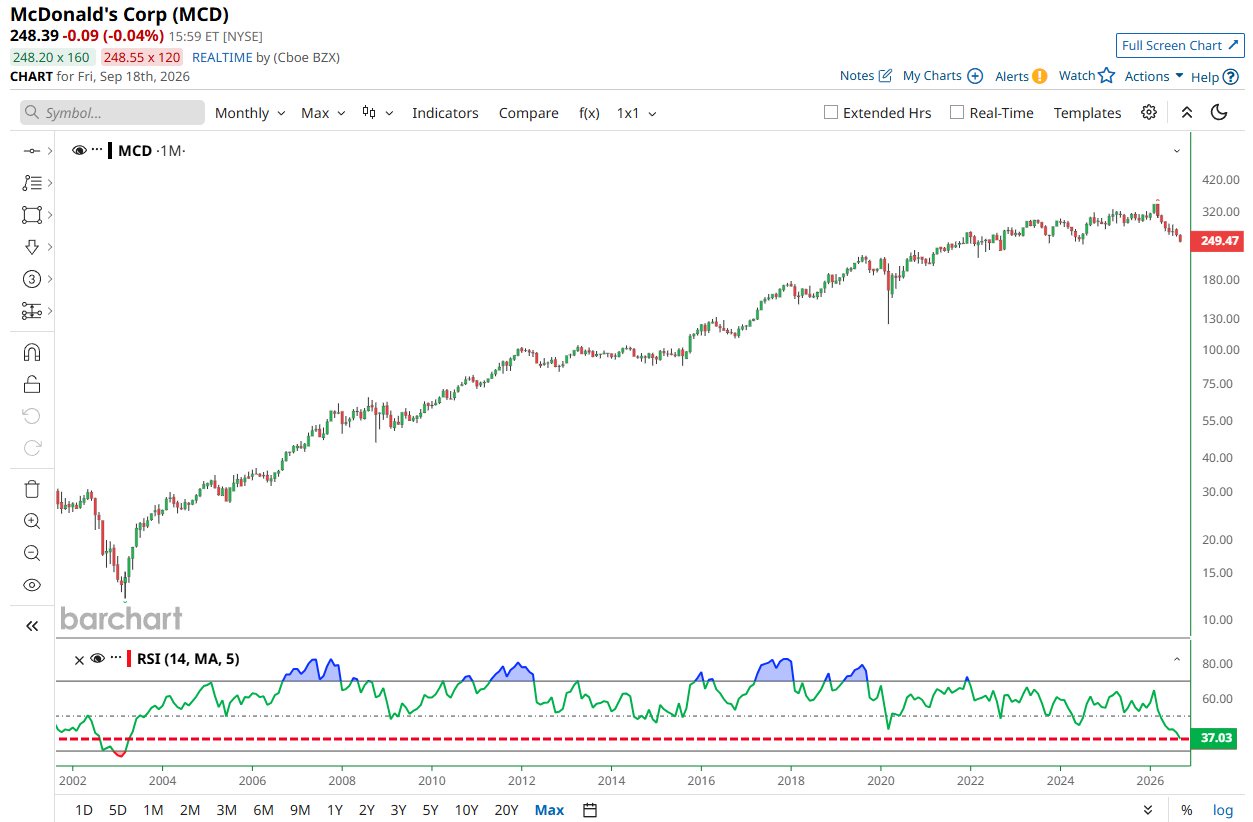Screen dimensions: 1253x822
Task: Click the red RSI color bar
Action: pyautogui.click(x=128, y=658)
